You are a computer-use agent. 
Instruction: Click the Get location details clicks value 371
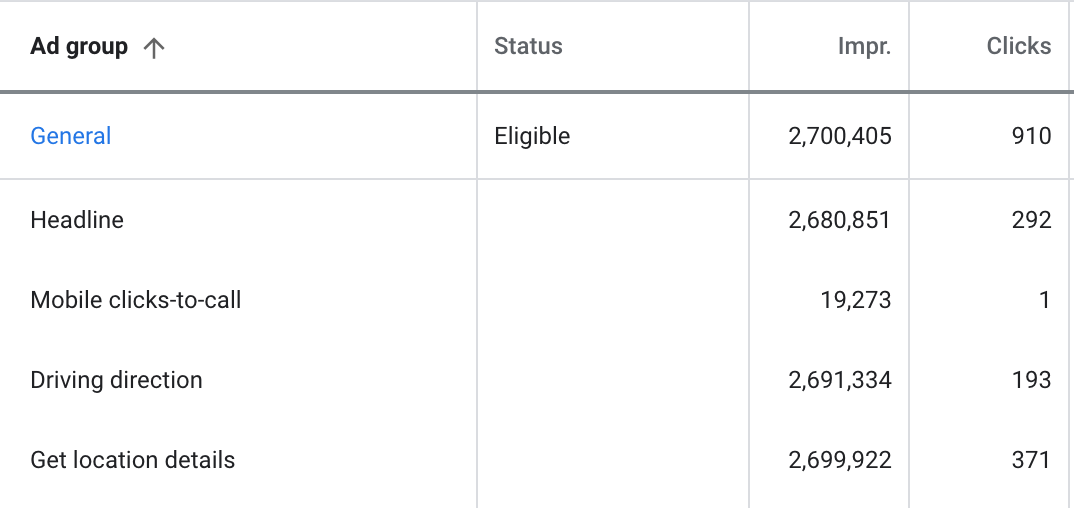(x=1032, y=459)
